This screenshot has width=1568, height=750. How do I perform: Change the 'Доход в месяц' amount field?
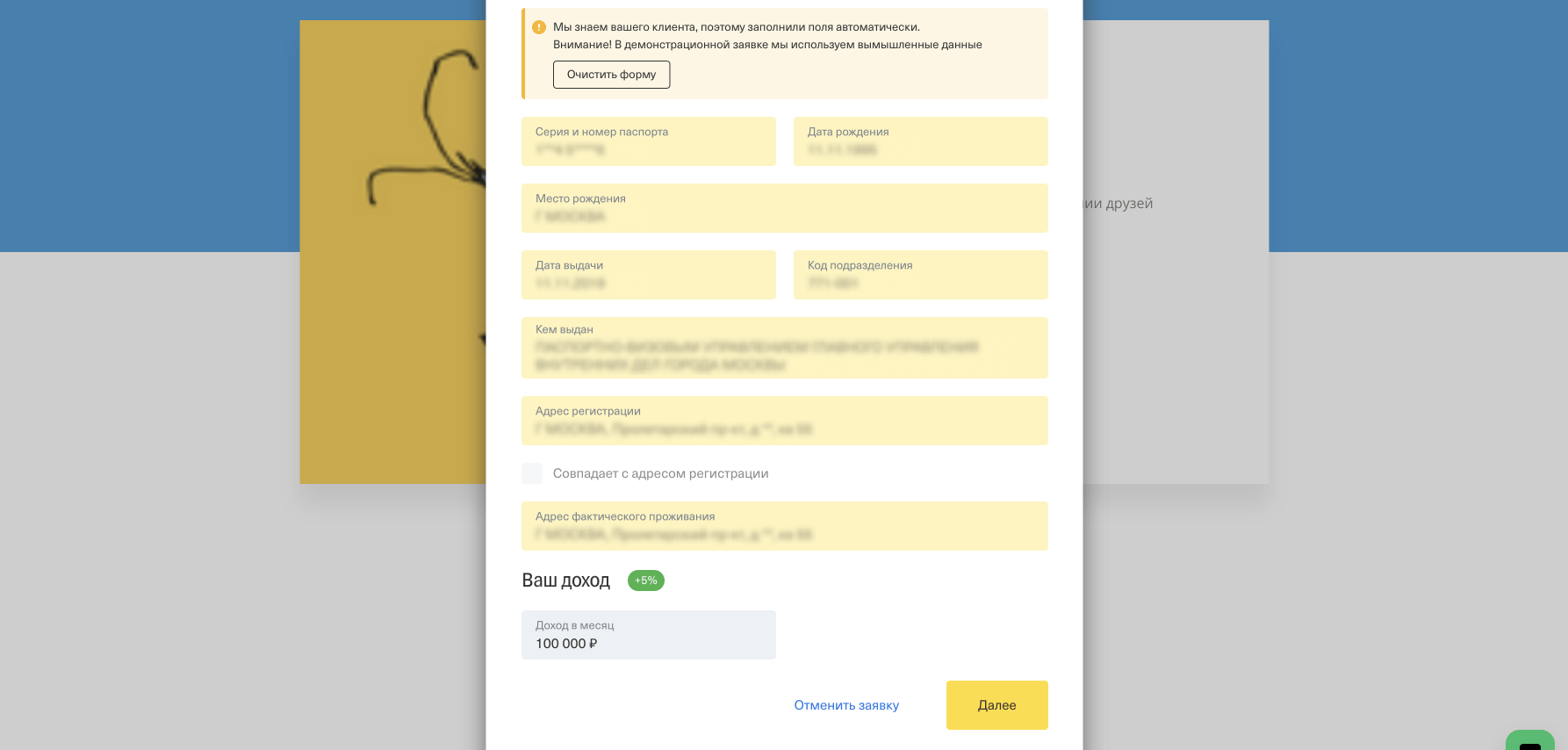click(x=649, y=635)
